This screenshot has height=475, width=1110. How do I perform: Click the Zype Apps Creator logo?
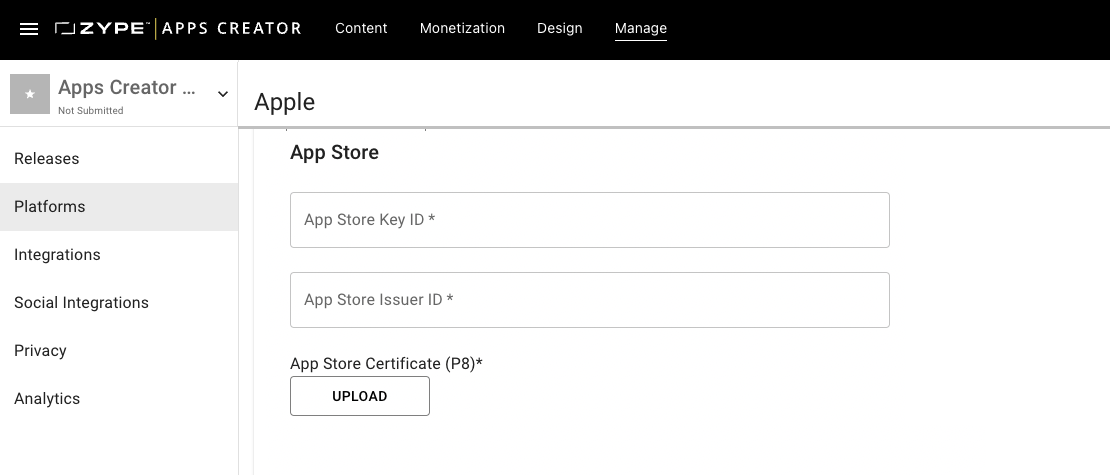[178, 28]
